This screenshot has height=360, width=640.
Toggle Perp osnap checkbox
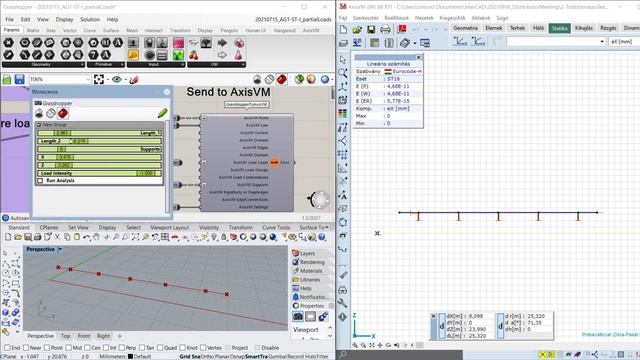[121, 348]
